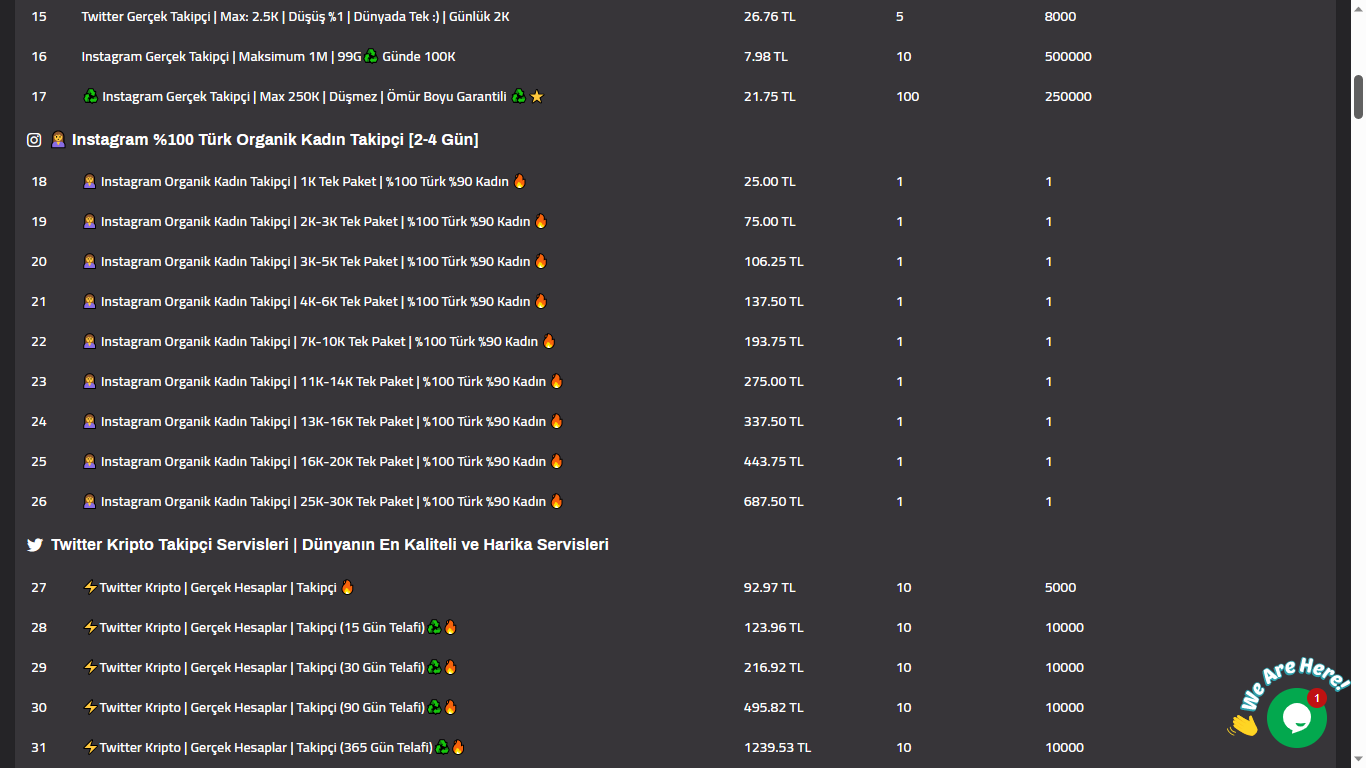Click the woman emoji in Instagram Türk Organik heading
Viewport: 1366px width, 768px height.
click(58, 140)
